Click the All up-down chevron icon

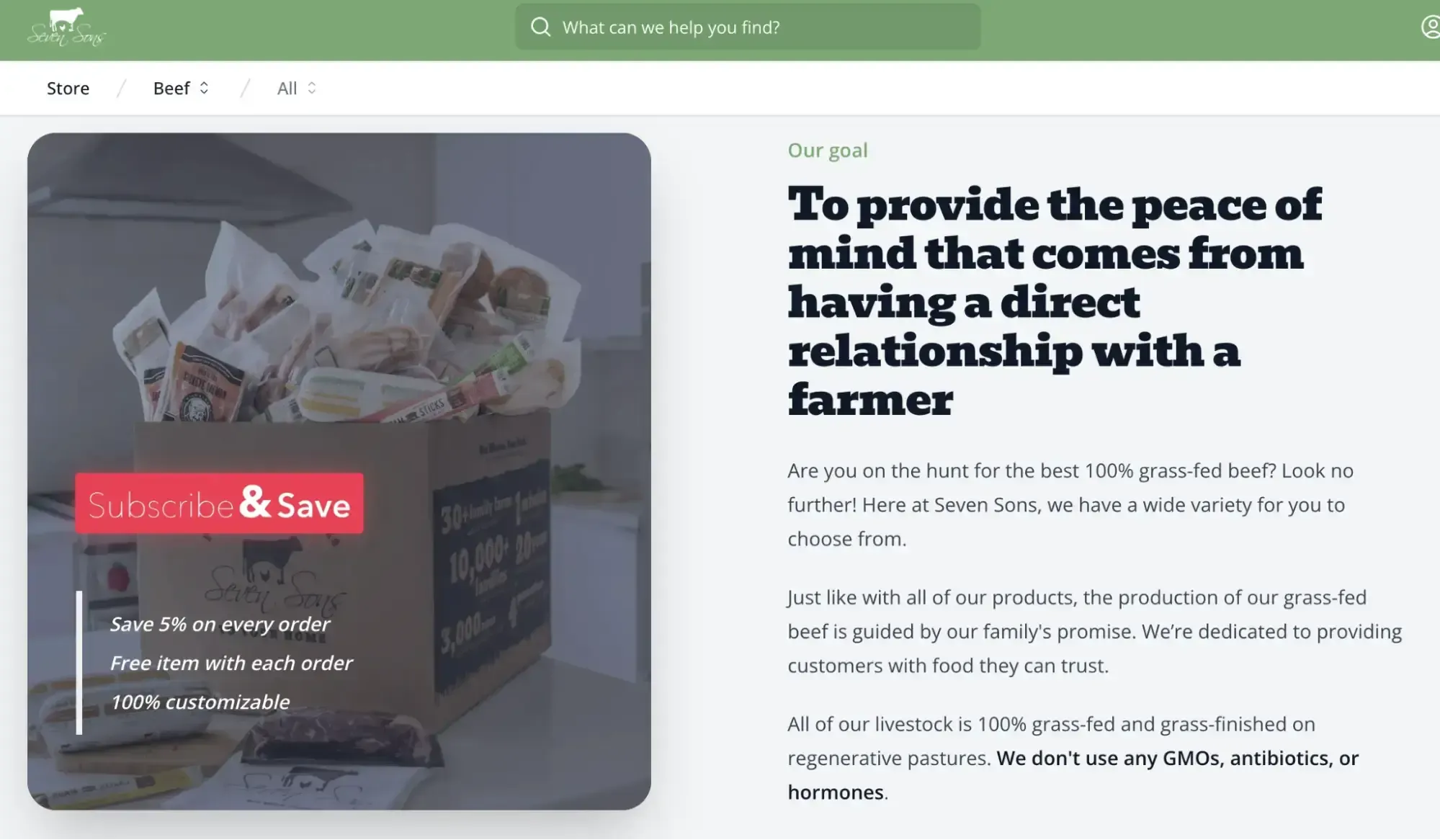tap(311, 88)
